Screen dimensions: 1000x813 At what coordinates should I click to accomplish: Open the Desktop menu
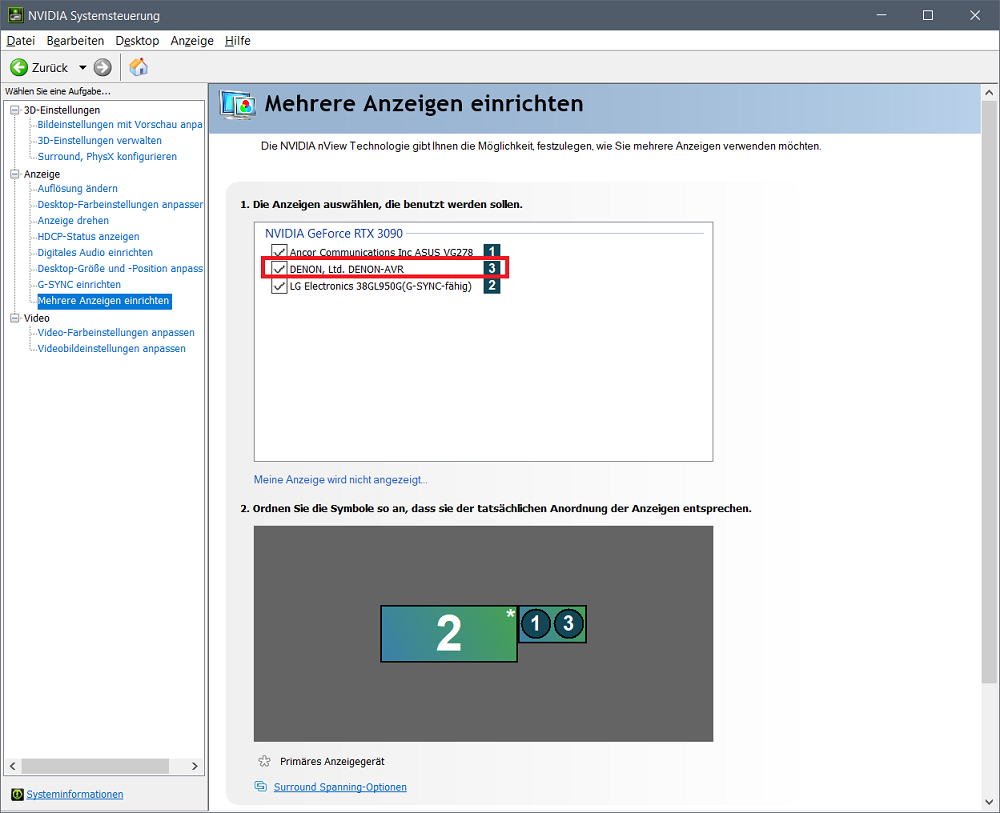137,40
